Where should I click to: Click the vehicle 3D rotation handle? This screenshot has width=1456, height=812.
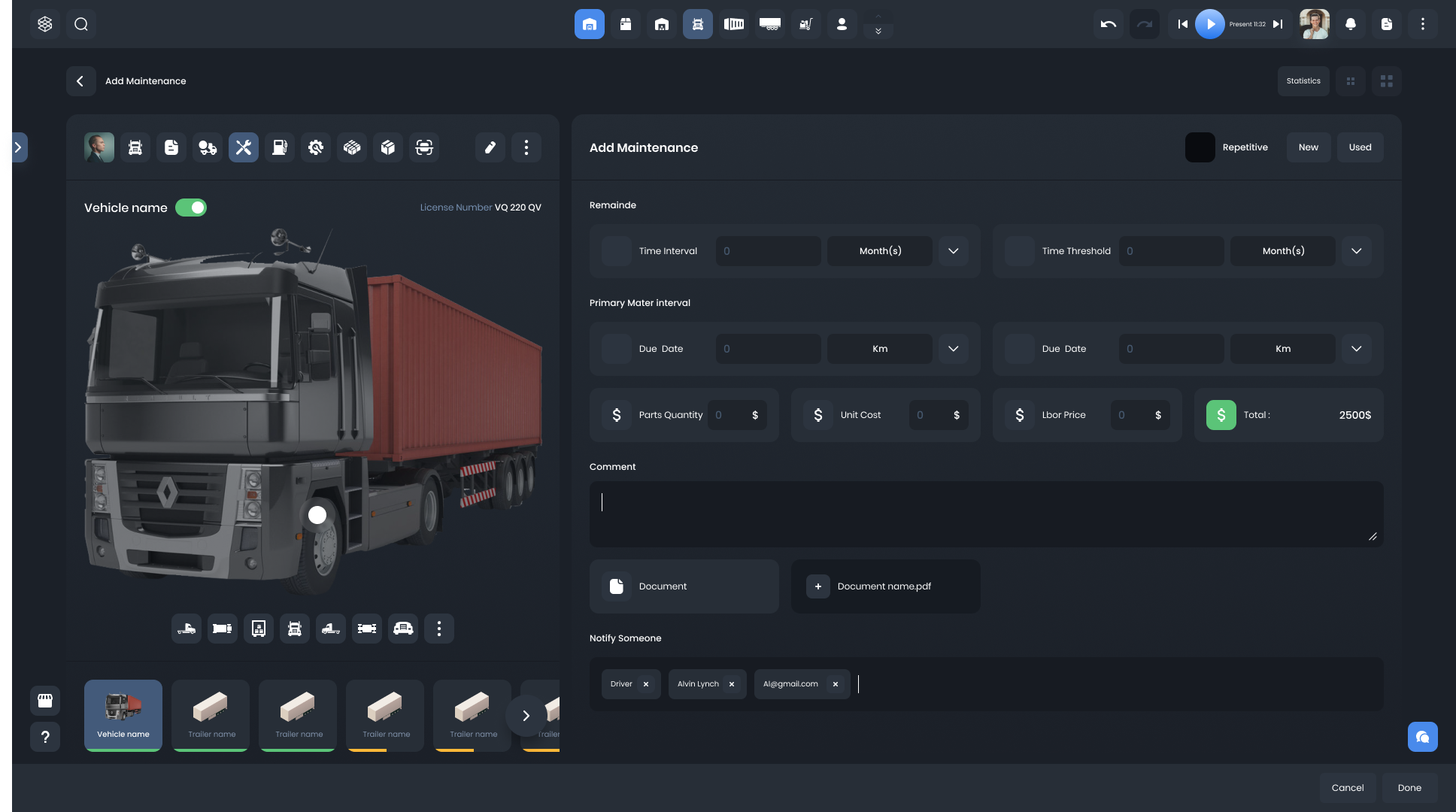click(x=317, y=515)
